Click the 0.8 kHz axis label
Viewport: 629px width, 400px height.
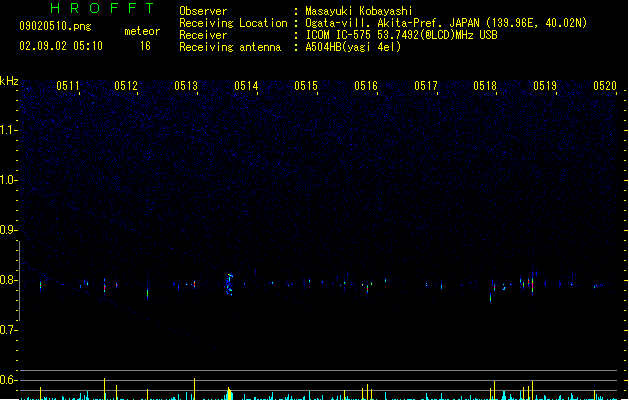(x=8, y=280)
